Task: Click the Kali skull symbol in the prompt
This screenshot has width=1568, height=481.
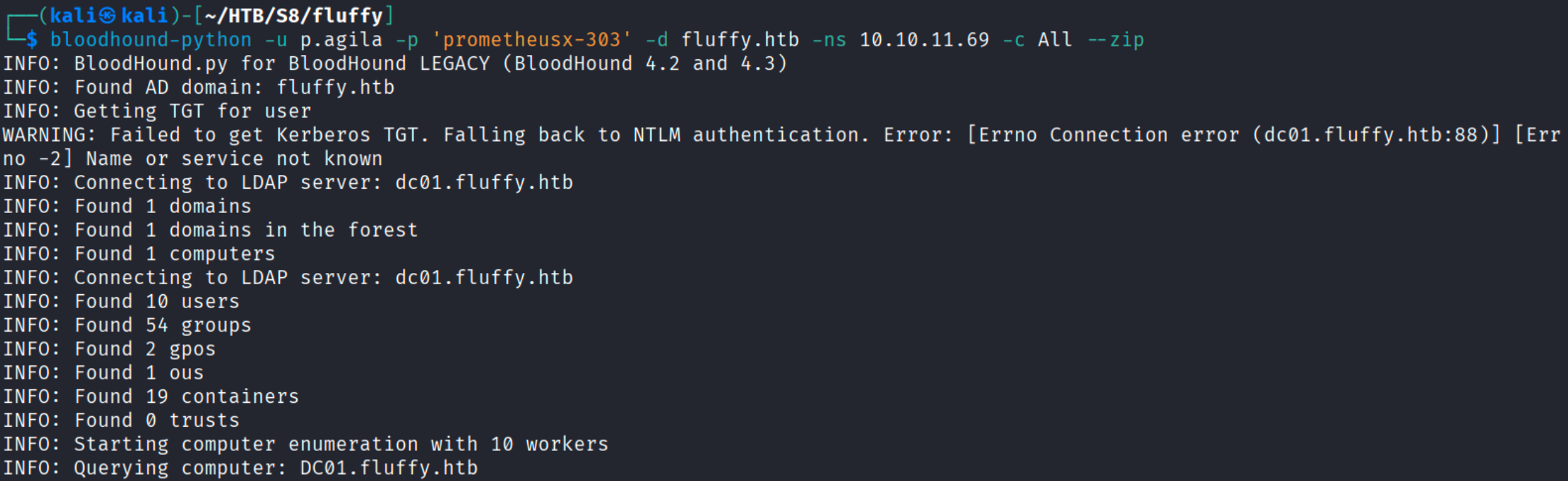Action: [107, 16]
